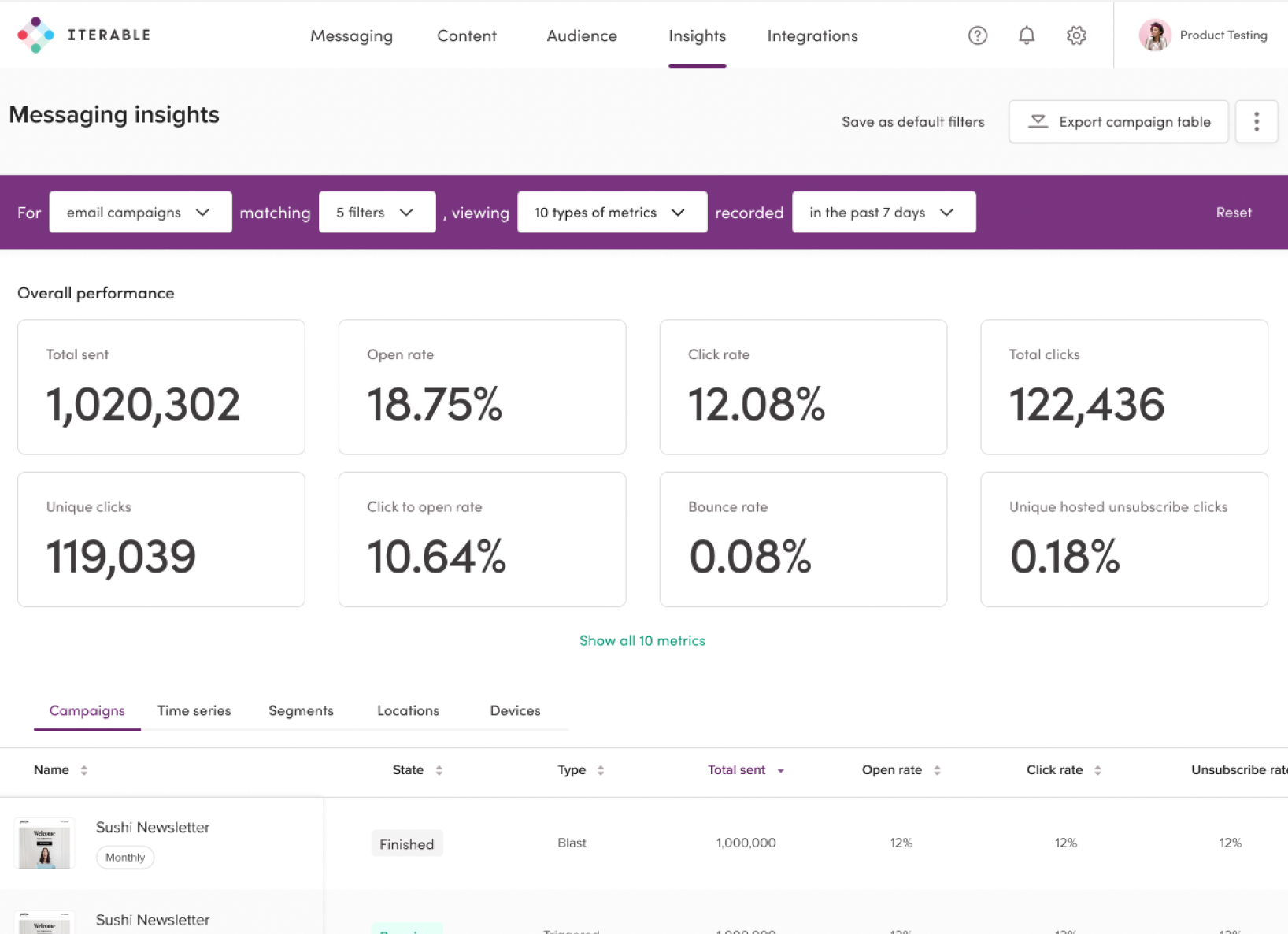The width and height of the screenshot is (1288, 934).
Task: Toggle Total sent column sort arrow
Action: (781, 771)
